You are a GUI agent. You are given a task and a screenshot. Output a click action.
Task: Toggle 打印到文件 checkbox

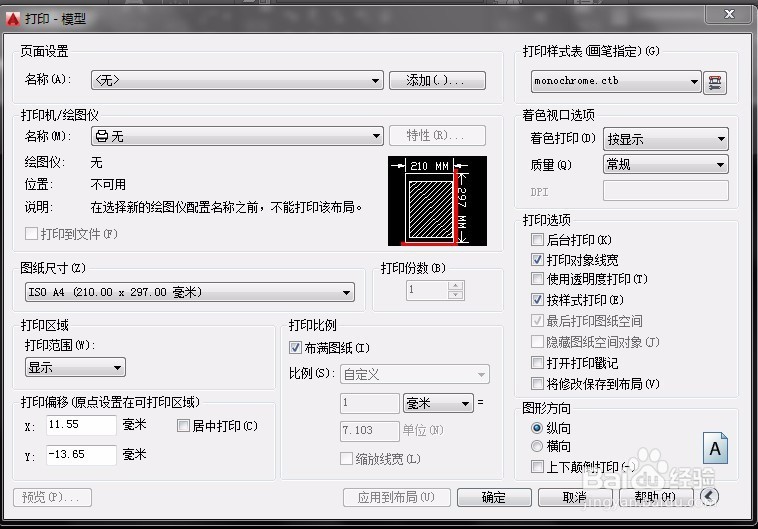(31, 234)
